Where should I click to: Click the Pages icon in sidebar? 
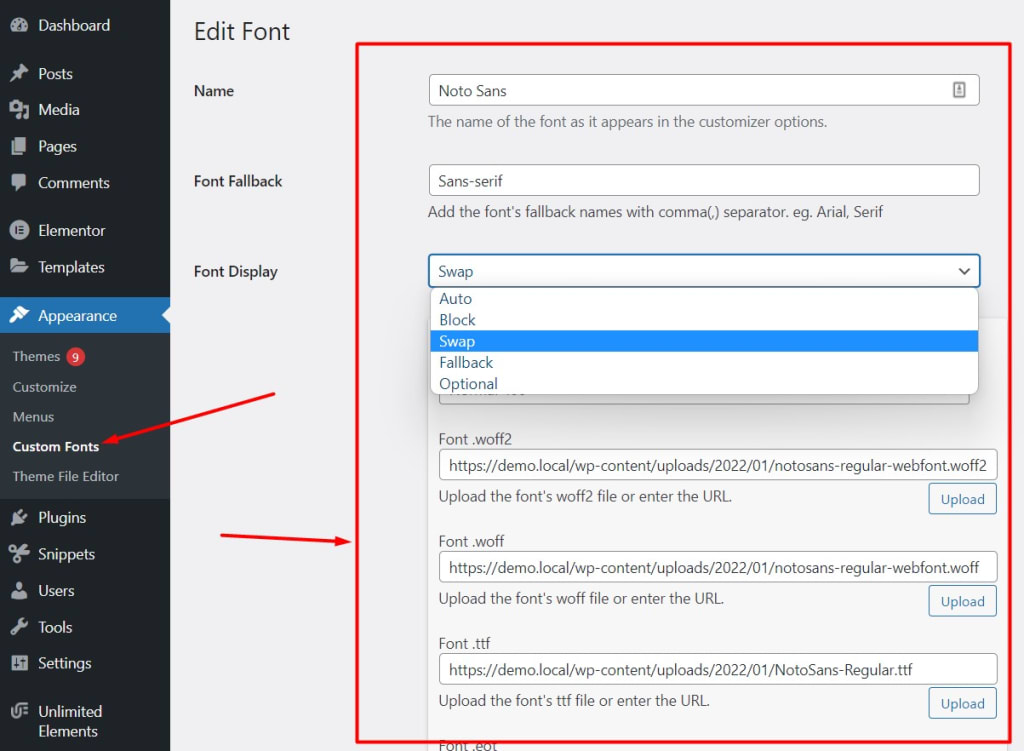[20, 146]
